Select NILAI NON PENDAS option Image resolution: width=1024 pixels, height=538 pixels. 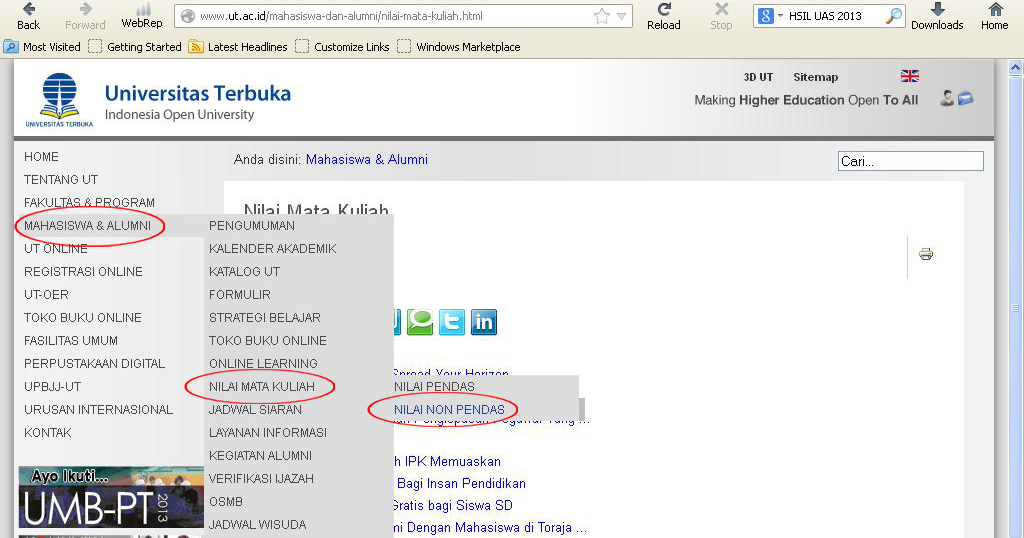pyautogui.click(x=449, y=409)
